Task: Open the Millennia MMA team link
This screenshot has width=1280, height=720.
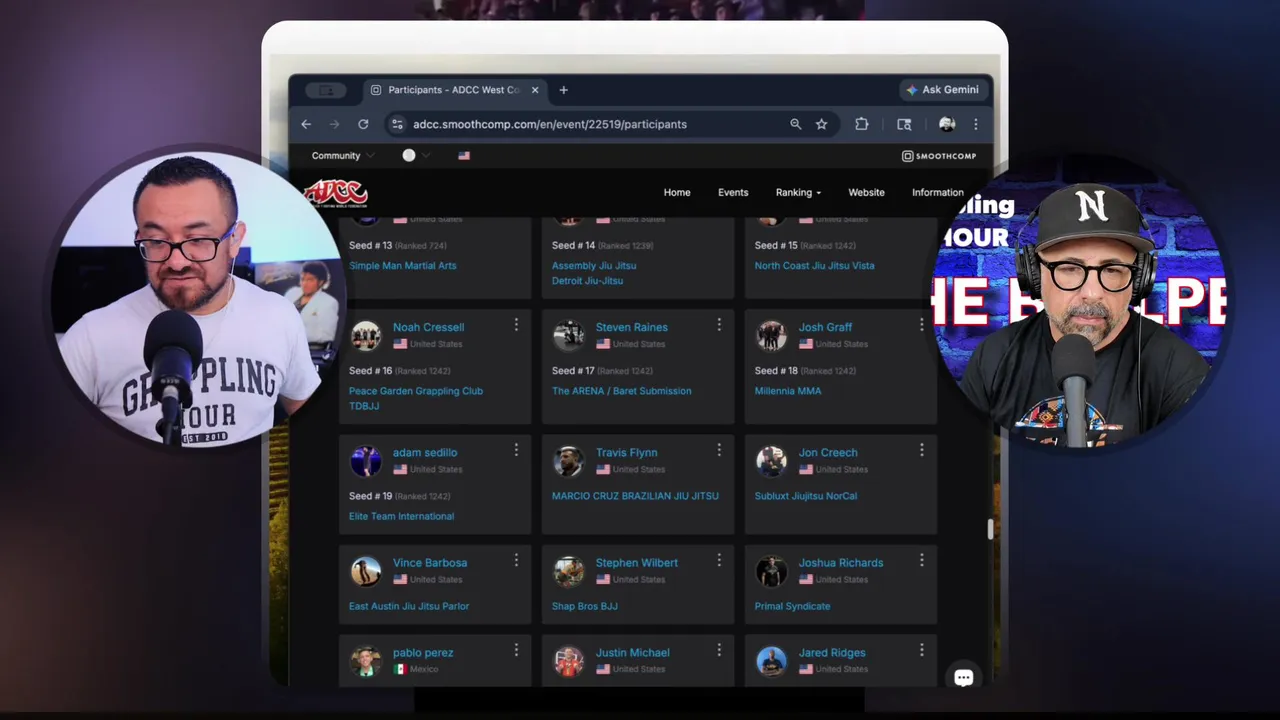Action: pos(788,391)
